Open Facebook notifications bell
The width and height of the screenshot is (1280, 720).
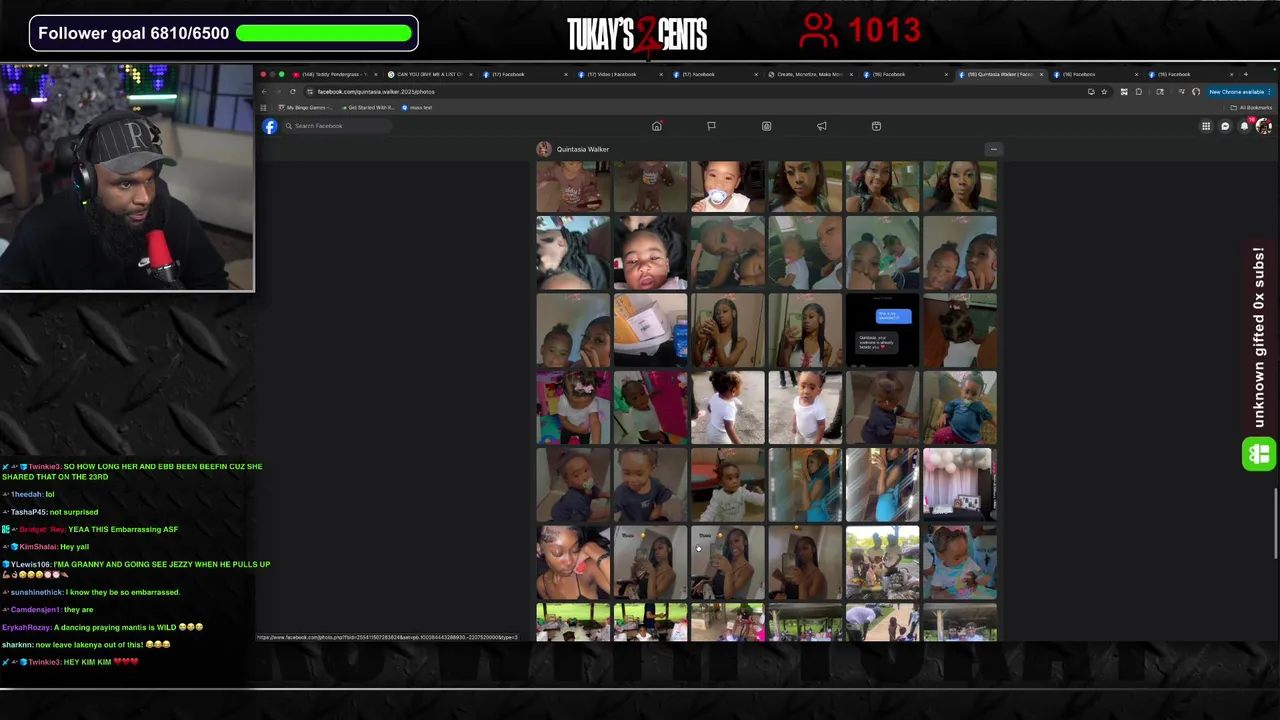[x=1245, y=126]
